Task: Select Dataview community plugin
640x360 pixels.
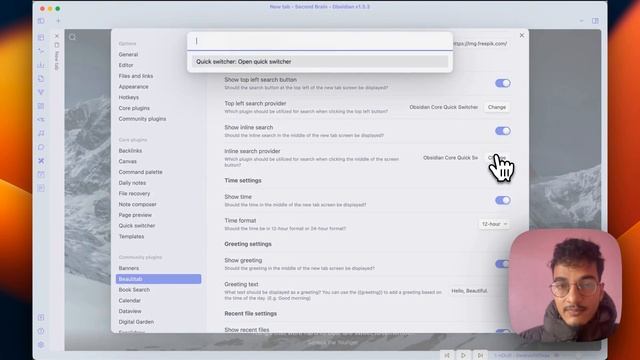Action: (130, 311)
